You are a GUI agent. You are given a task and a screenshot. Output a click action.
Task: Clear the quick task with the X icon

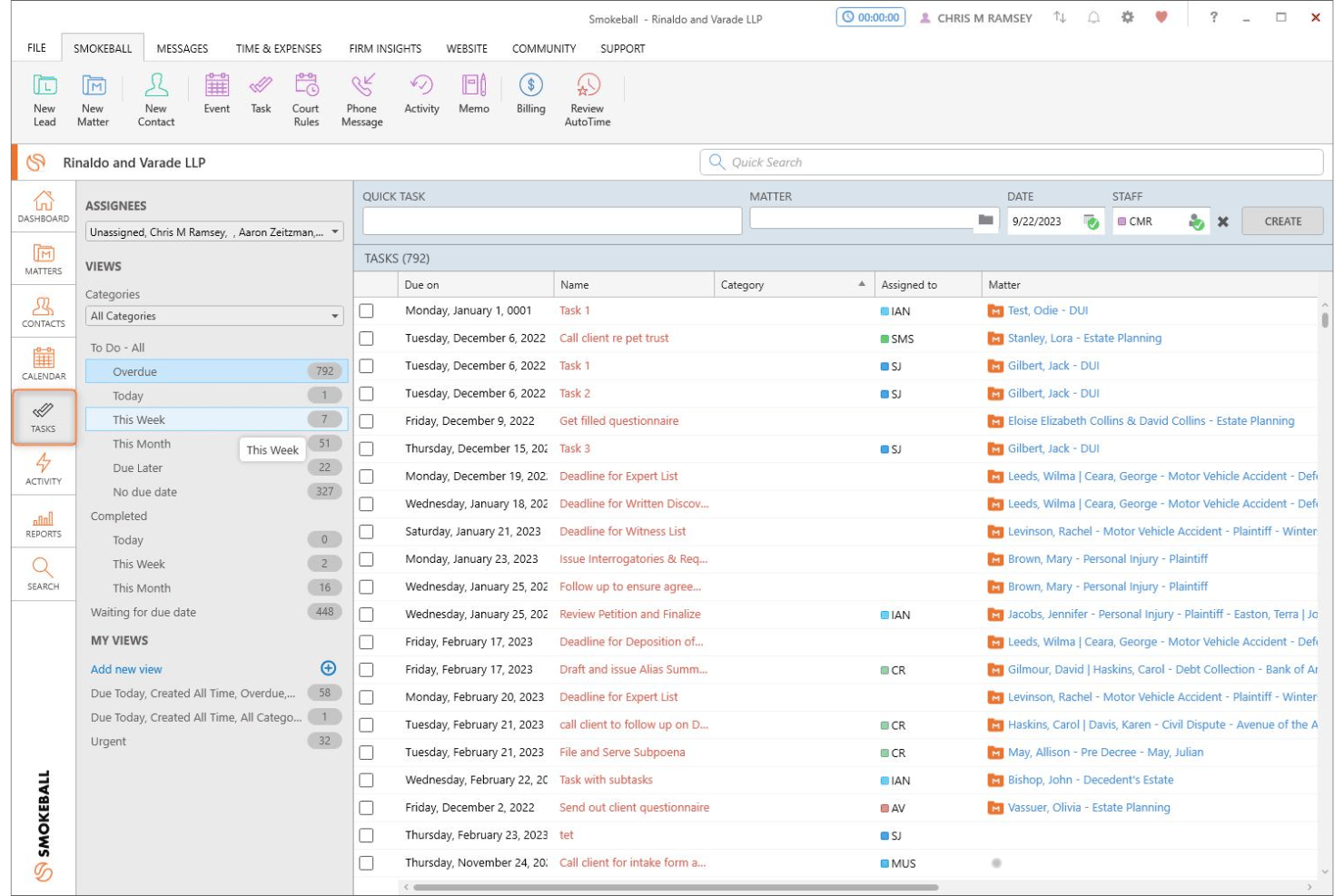pos(1223,222)
